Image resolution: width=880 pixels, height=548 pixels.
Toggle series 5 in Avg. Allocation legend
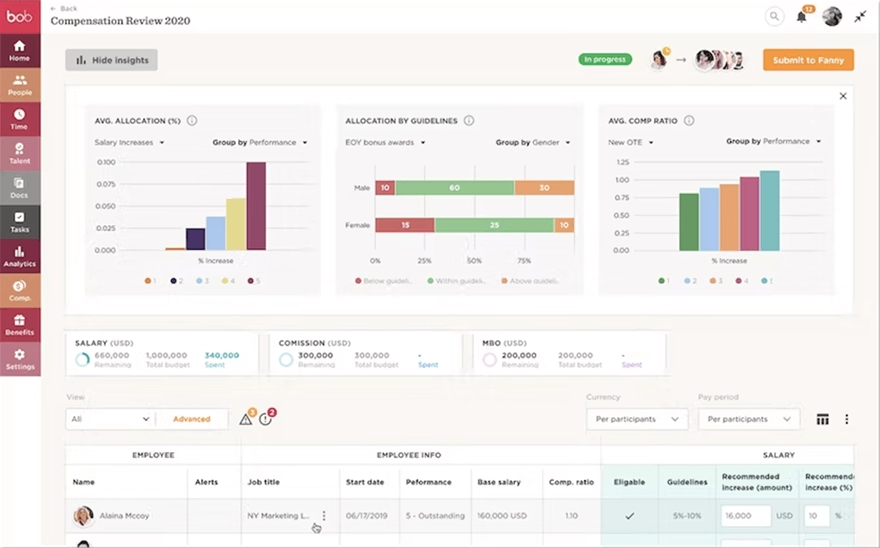(x=252, y=281)
